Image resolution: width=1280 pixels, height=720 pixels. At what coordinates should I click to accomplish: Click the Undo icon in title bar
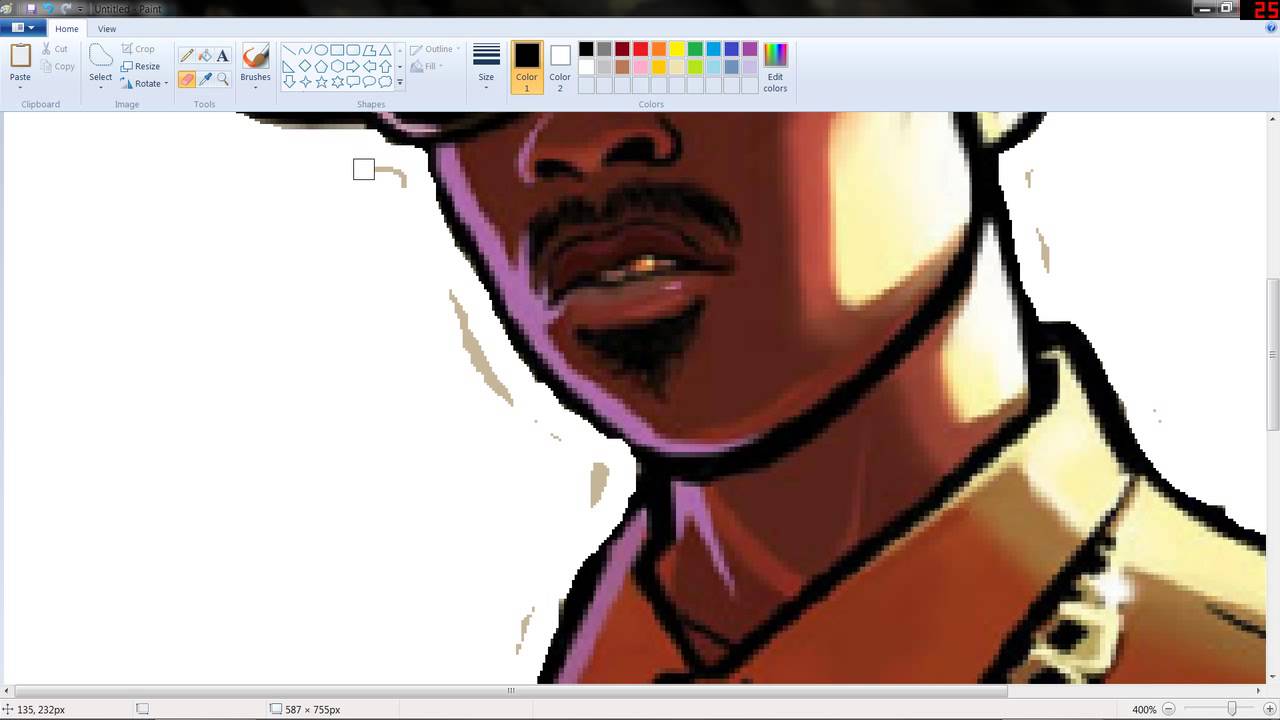[x=48, y=8]
